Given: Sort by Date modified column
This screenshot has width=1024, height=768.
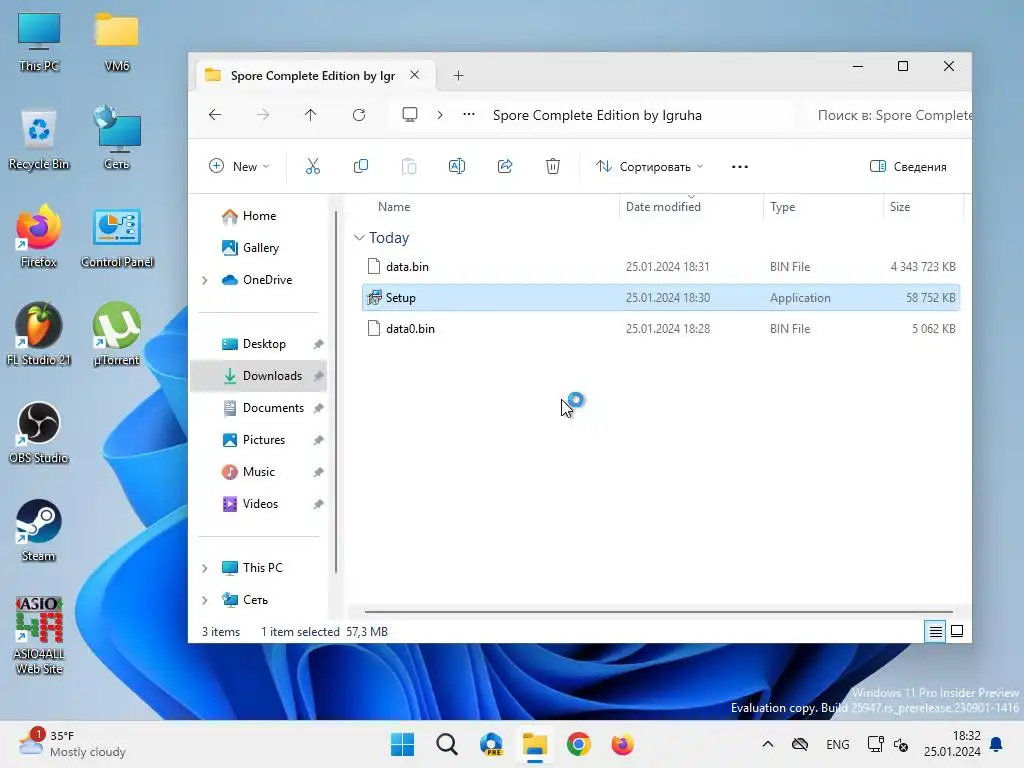Looking at the screenshot, I should (663, 206).
